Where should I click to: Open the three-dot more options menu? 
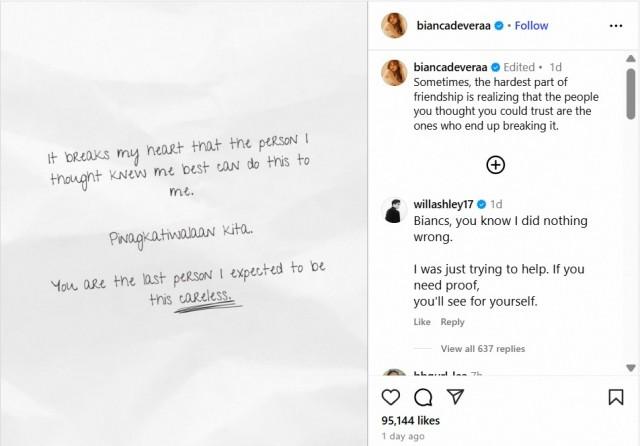[615, 25]
